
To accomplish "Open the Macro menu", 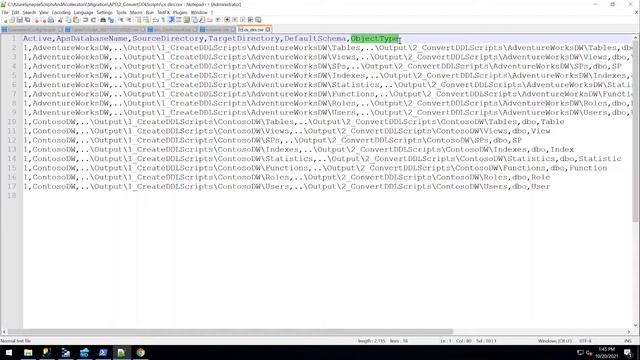I will pyautogui.click(x=136, y=13).
